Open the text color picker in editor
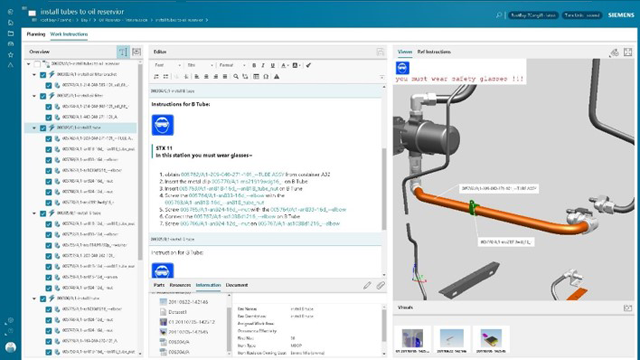The height and width of the screenshot is (360, 640). tap(284, 65)
